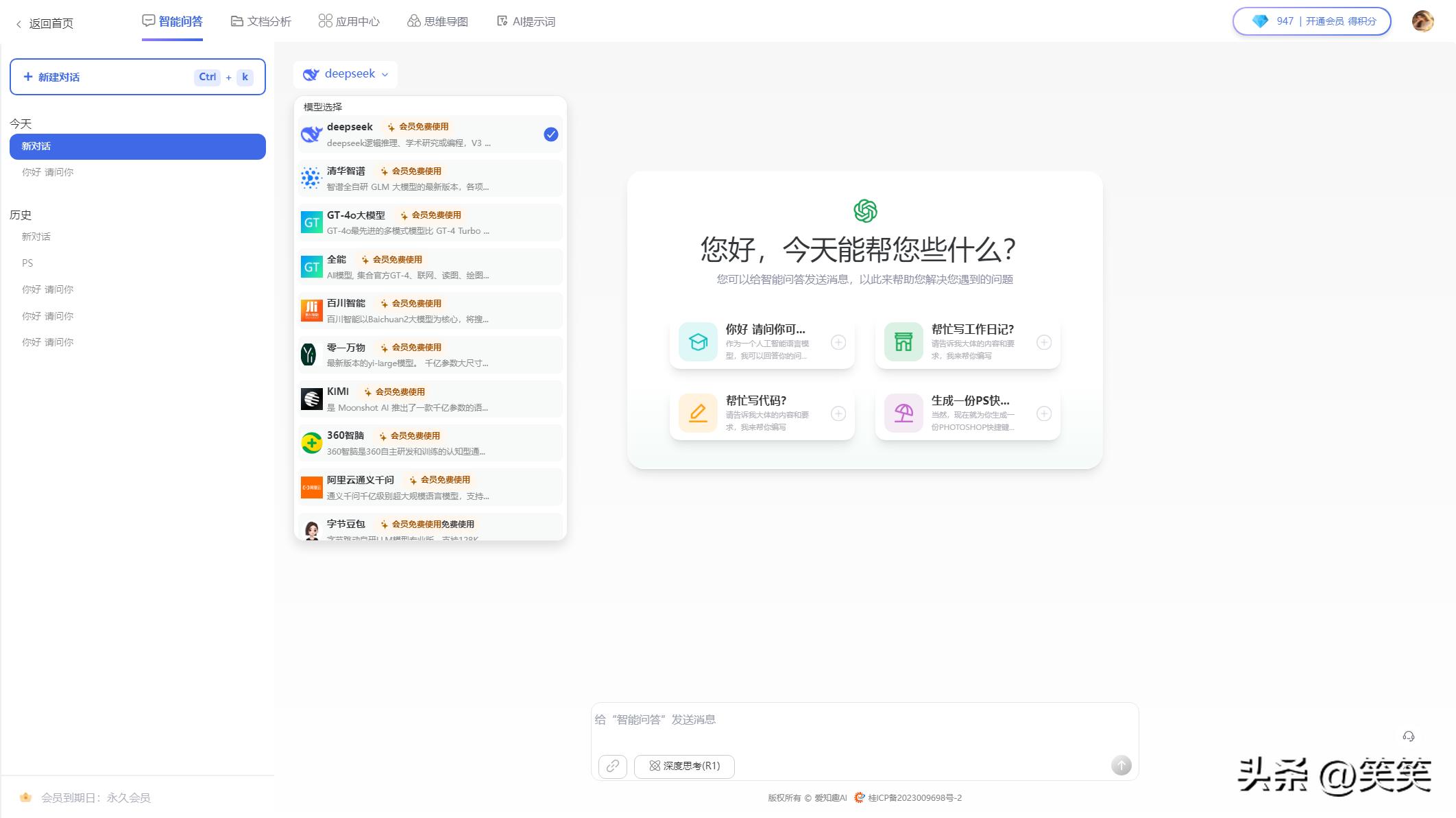Switch to 文档分析 tab
Viewport: 1456px width, 818px height.
tap(261, 21)
